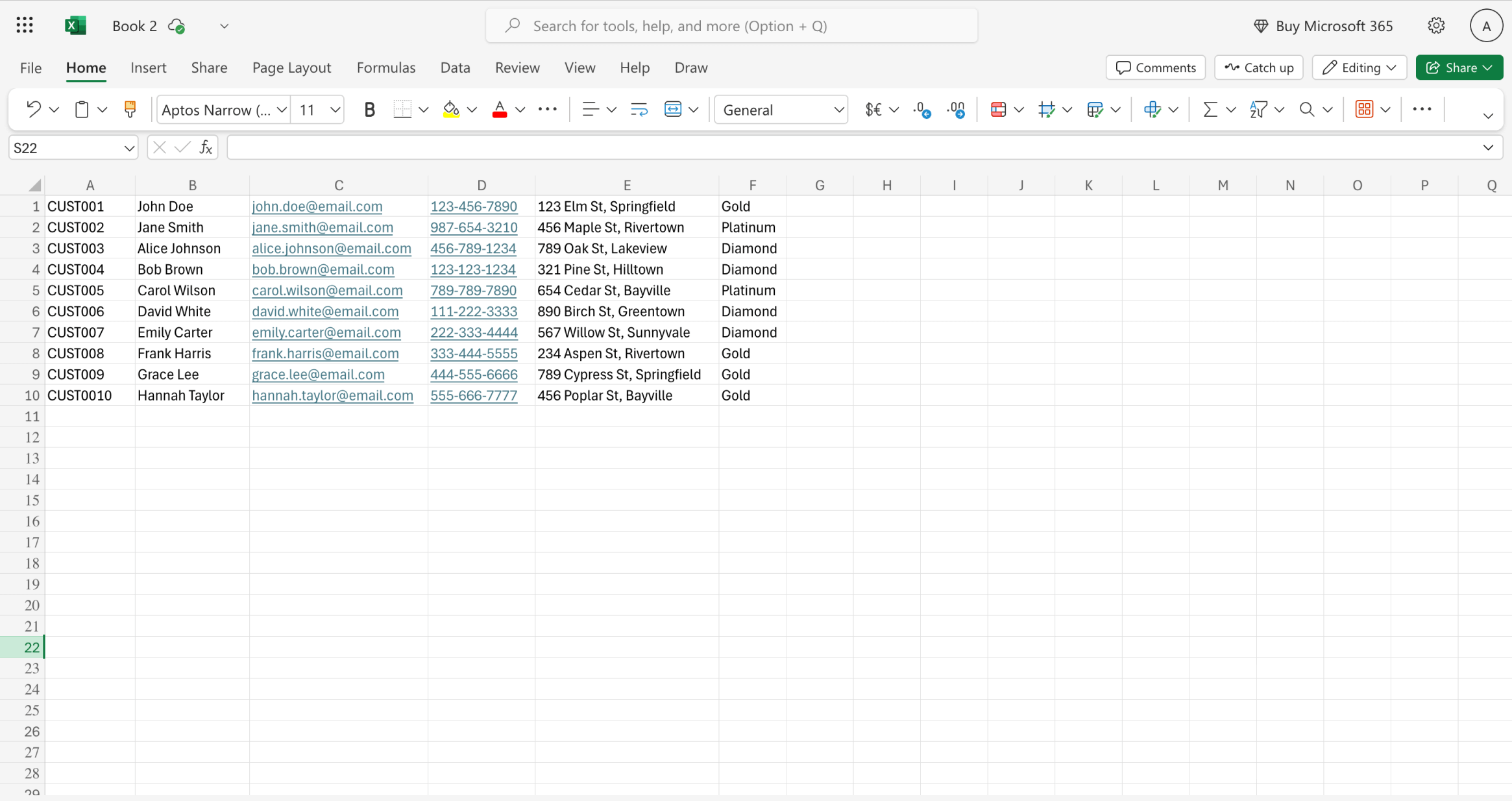Activate the Format Painter brush
Image resolution: width=1512 pixels, height=801 pixels.
point(130,110)
